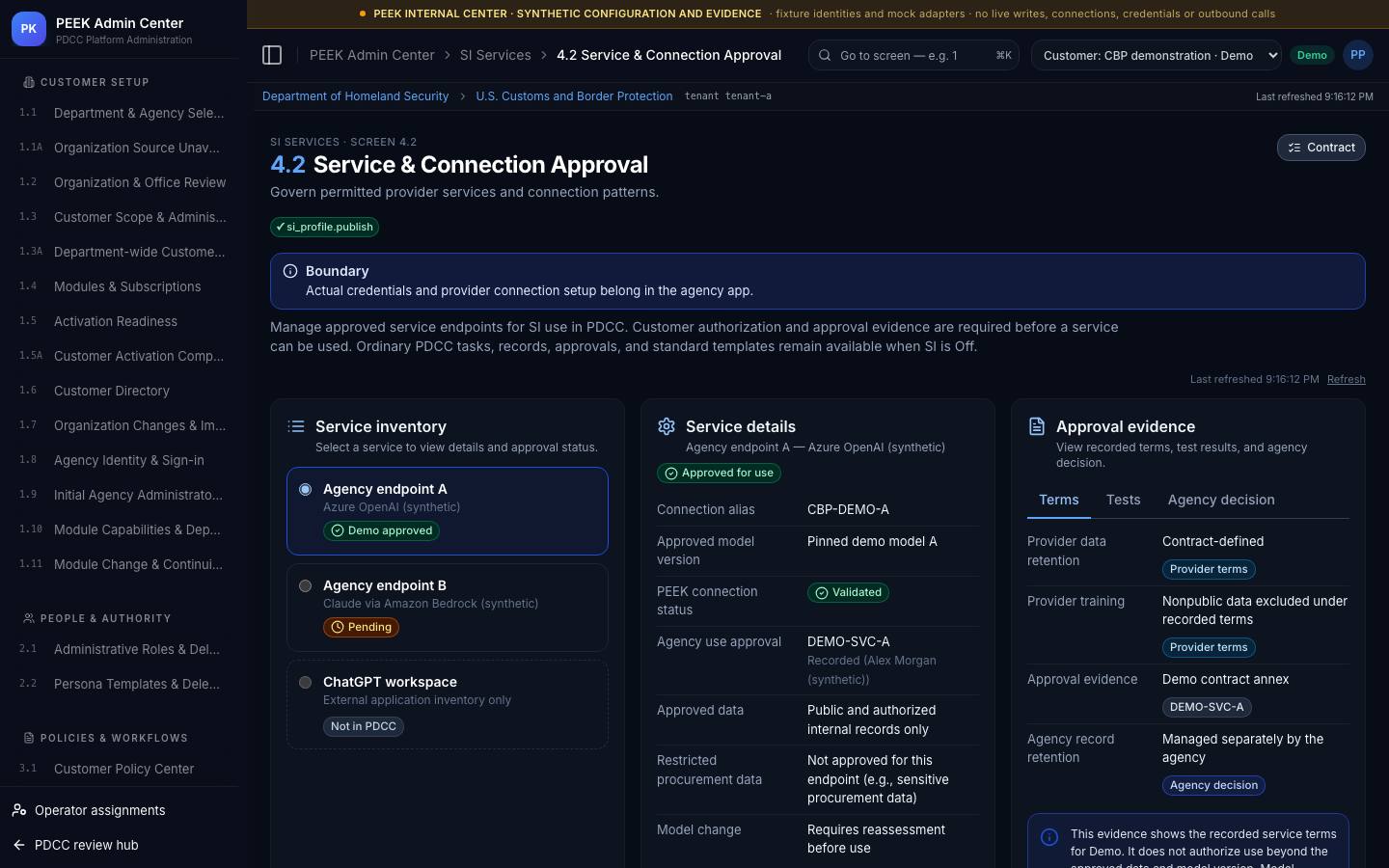Viewport: 1389px width, 868px height.
Task: Open Operator assignments
Action: pyautogui.click(x=120, y=810)
